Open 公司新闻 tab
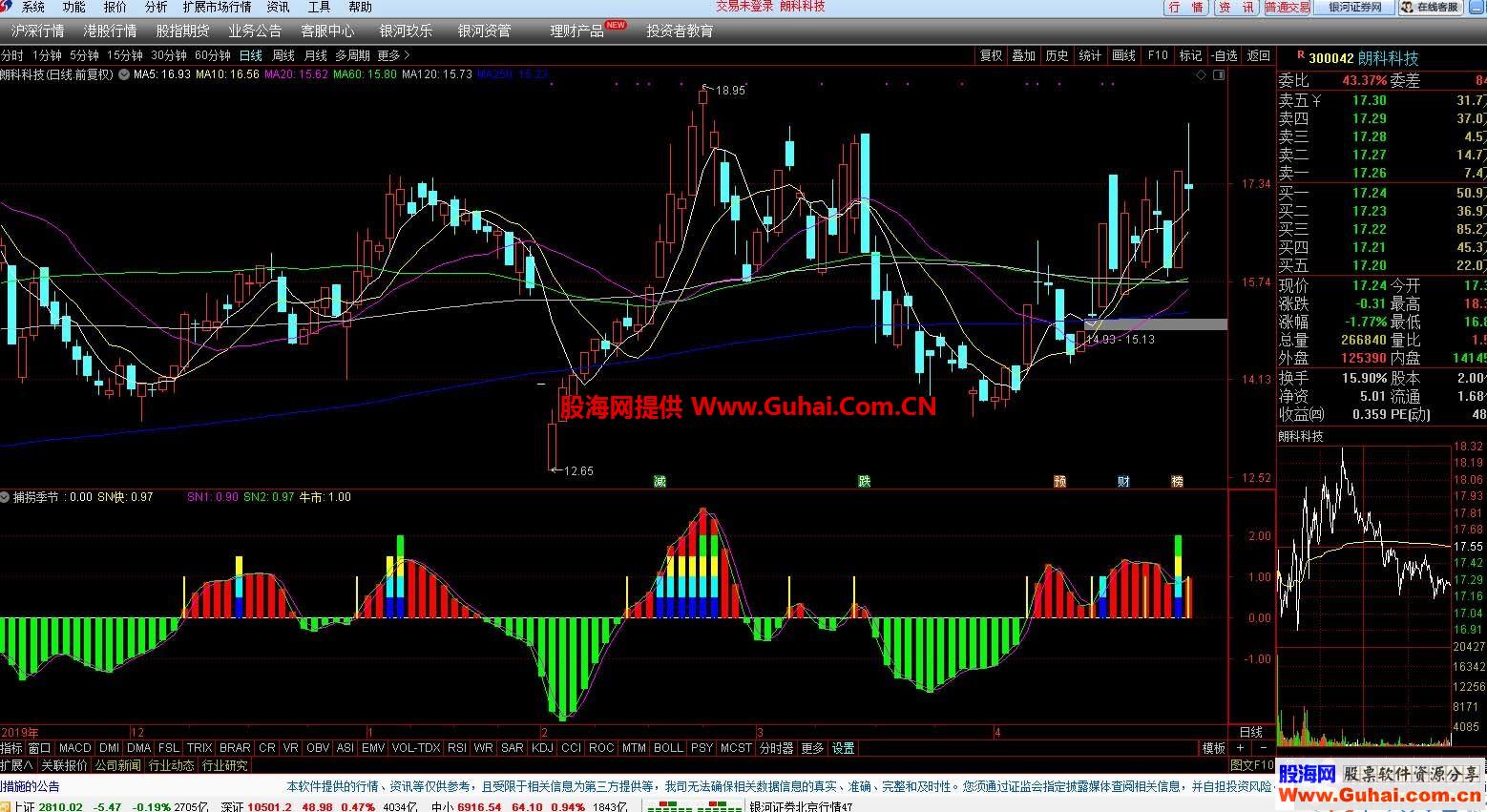 117,765
